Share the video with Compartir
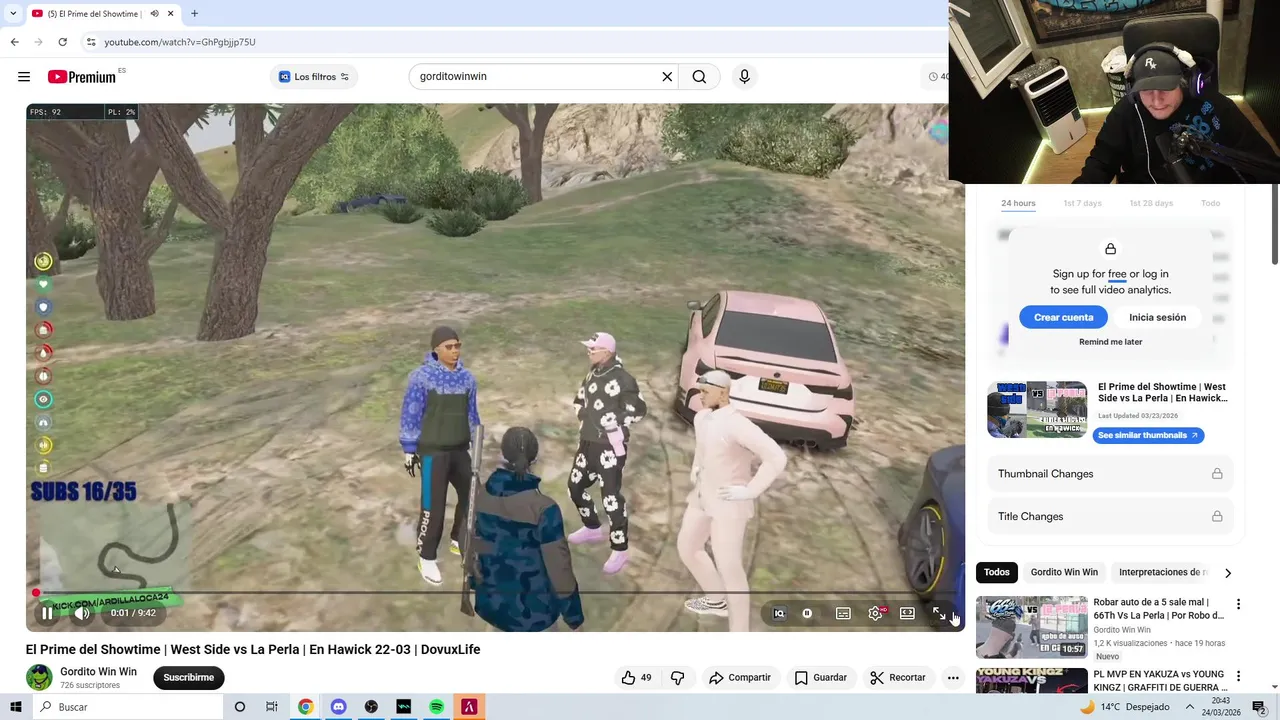Screen dimensions: 1280x720 (740, 678)
